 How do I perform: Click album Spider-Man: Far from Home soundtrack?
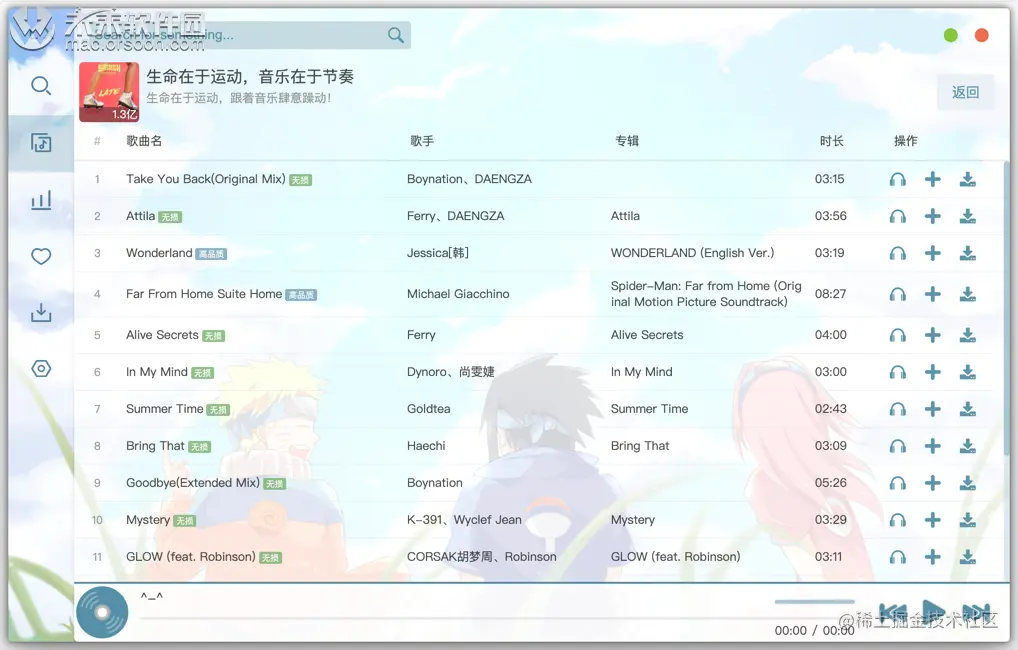[x=706, y=294]
